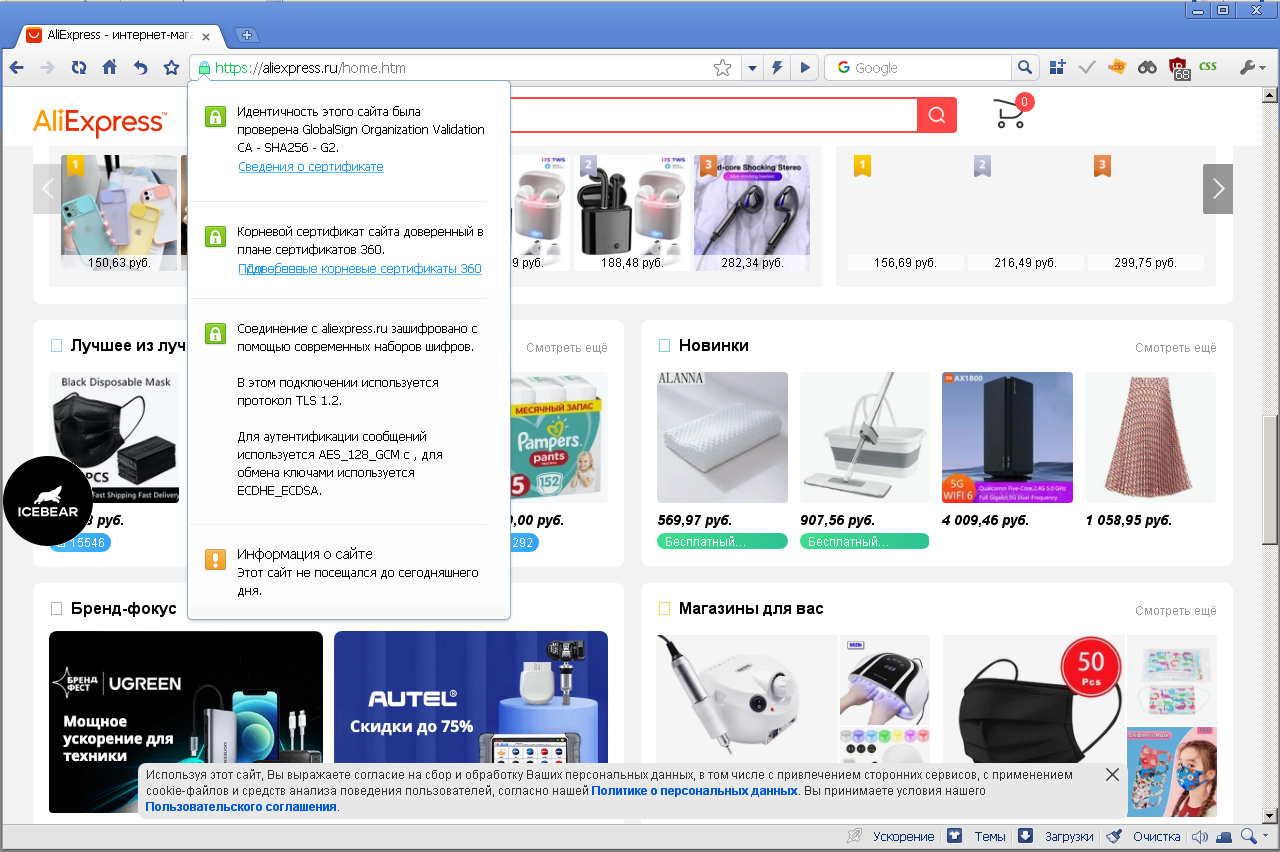The image size is (1280, 852).
Task: Open the shopping cart icon
Action: (x=1012, y=113)
